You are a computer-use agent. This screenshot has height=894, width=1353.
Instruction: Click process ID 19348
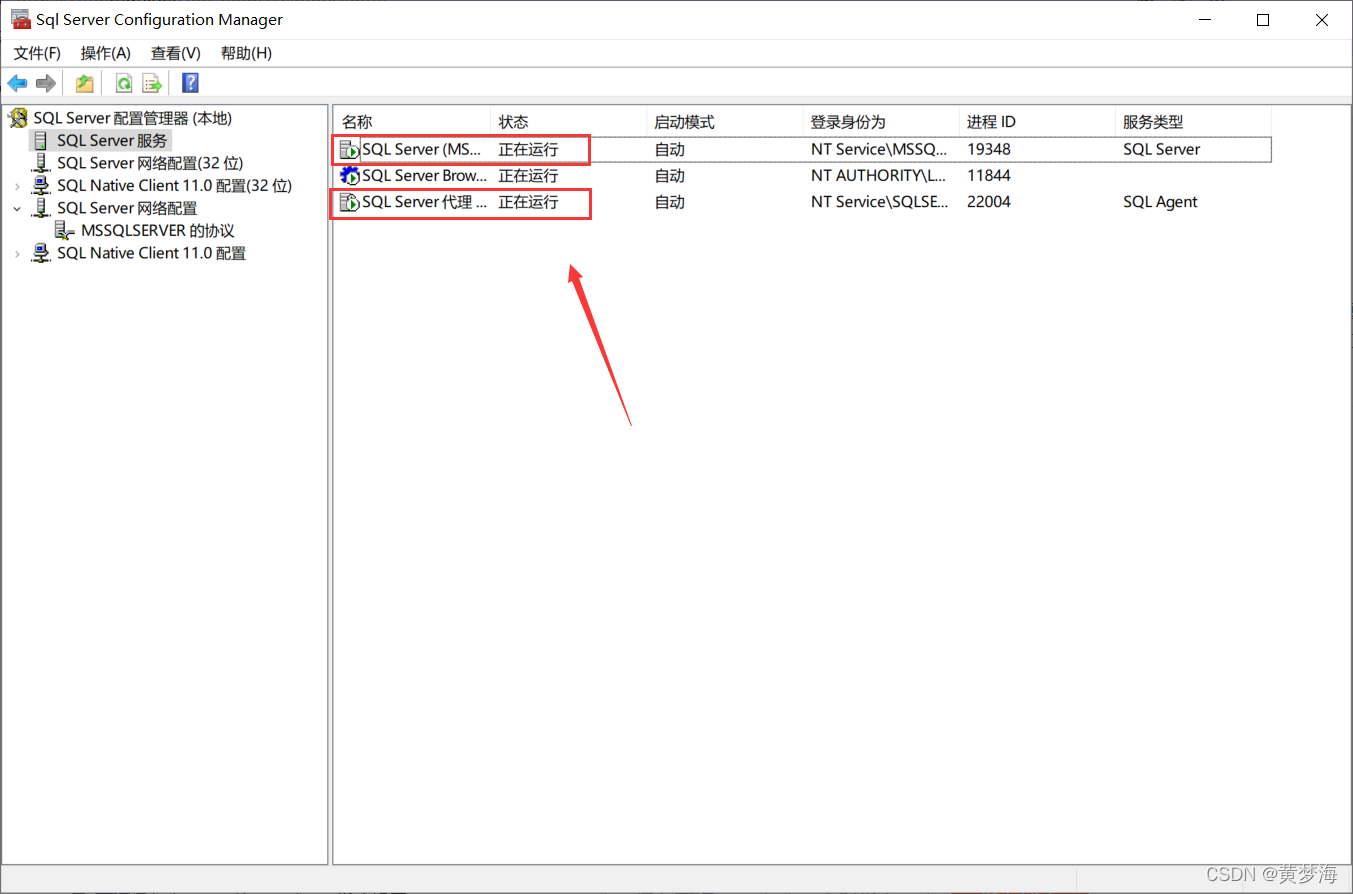coord(988,150)
